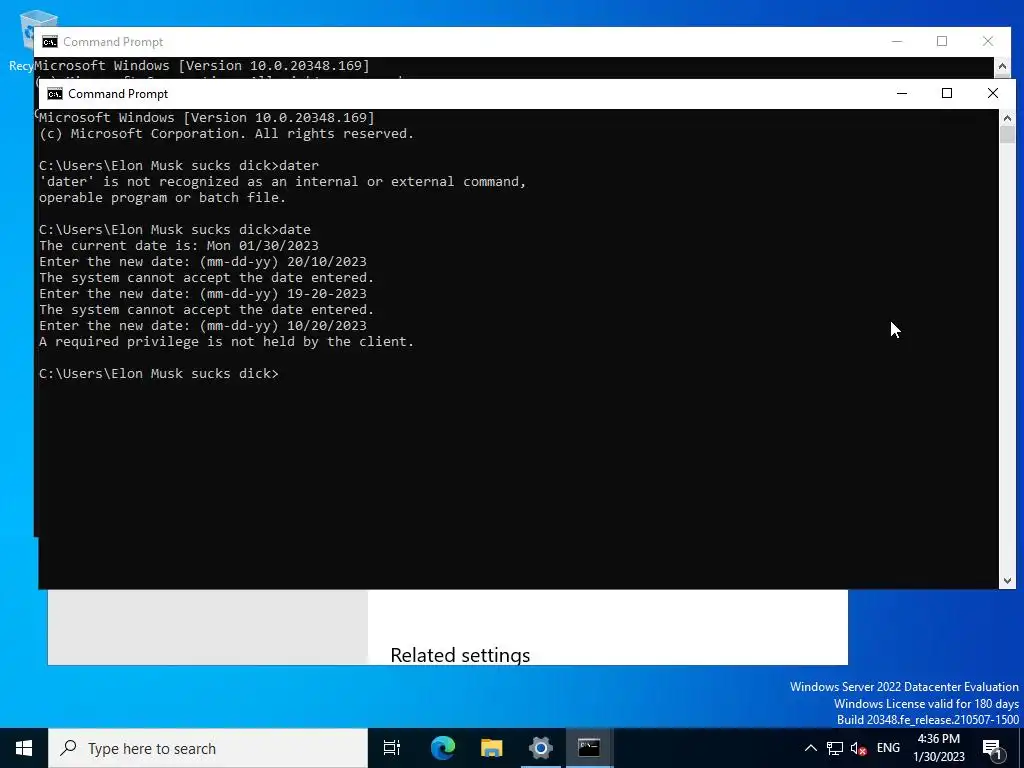Launch Microsoft Edge from the taskbar

click(x=442, y=748)
